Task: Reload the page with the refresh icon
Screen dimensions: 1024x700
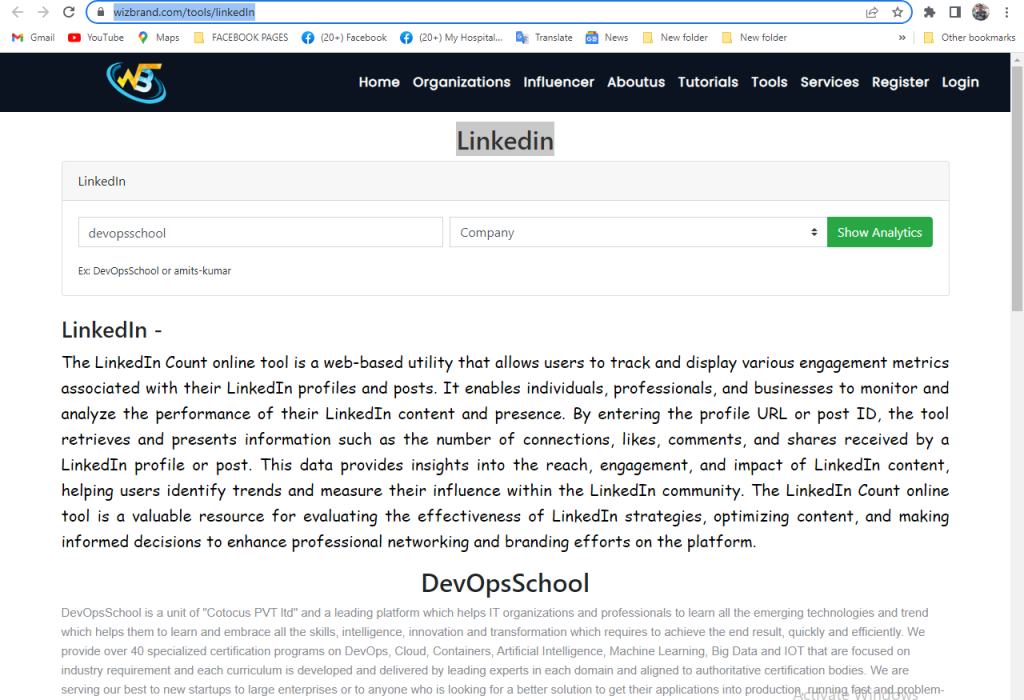Action: pos(69,12)
